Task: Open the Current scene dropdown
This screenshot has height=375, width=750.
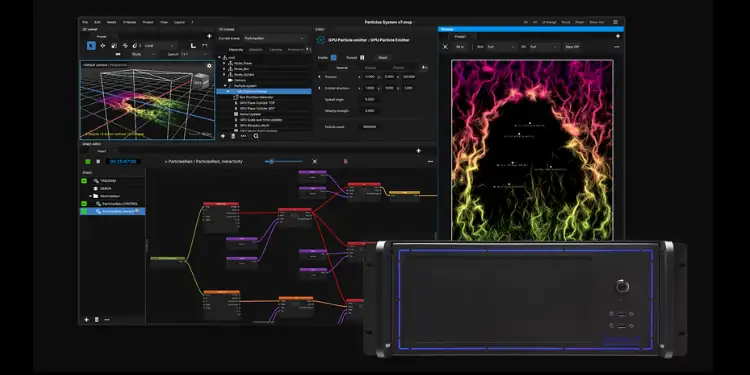Action: pyautogui.click(x=274, y=38)
